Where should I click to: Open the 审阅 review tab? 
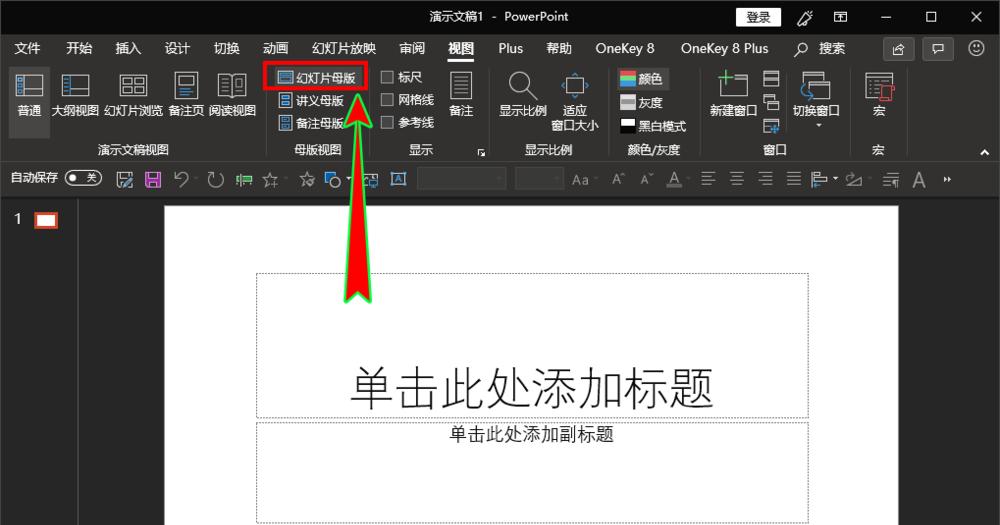tap(412, 48)
